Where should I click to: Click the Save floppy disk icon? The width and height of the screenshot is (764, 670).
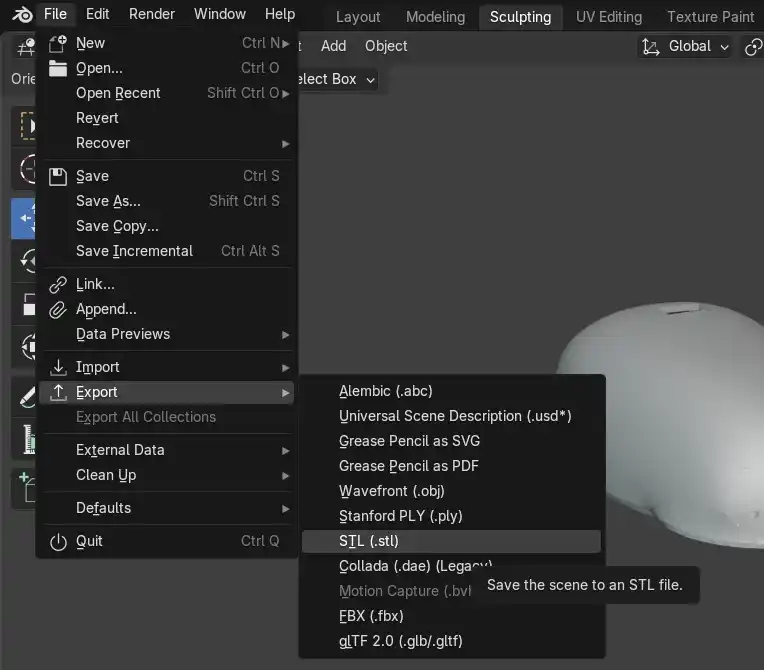tap(57, 176)
